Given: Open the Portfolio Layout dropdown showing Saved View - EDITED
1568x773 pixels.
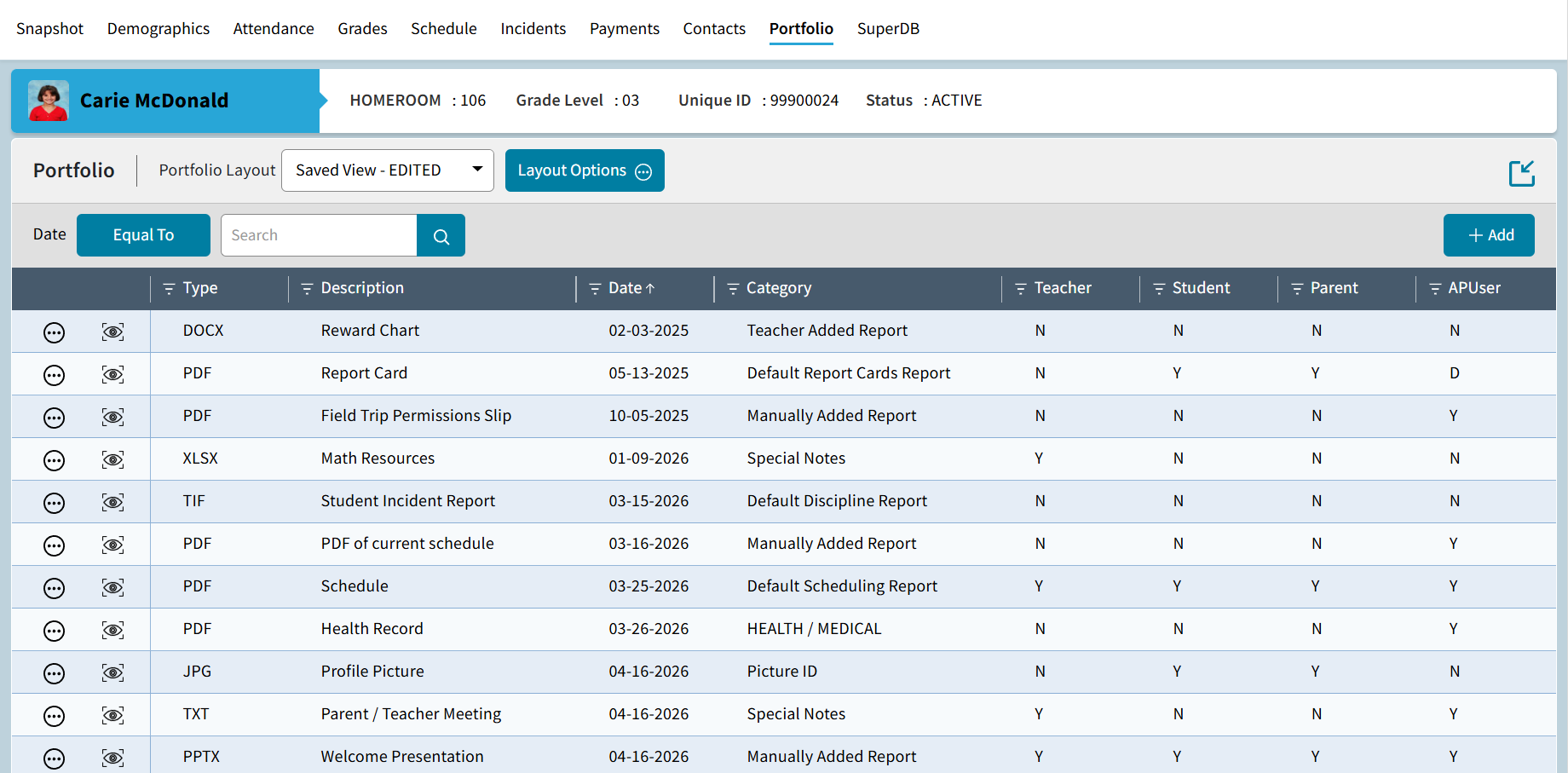Looking at the screenshot, I should pyautogui.click(x=387, y=170).
